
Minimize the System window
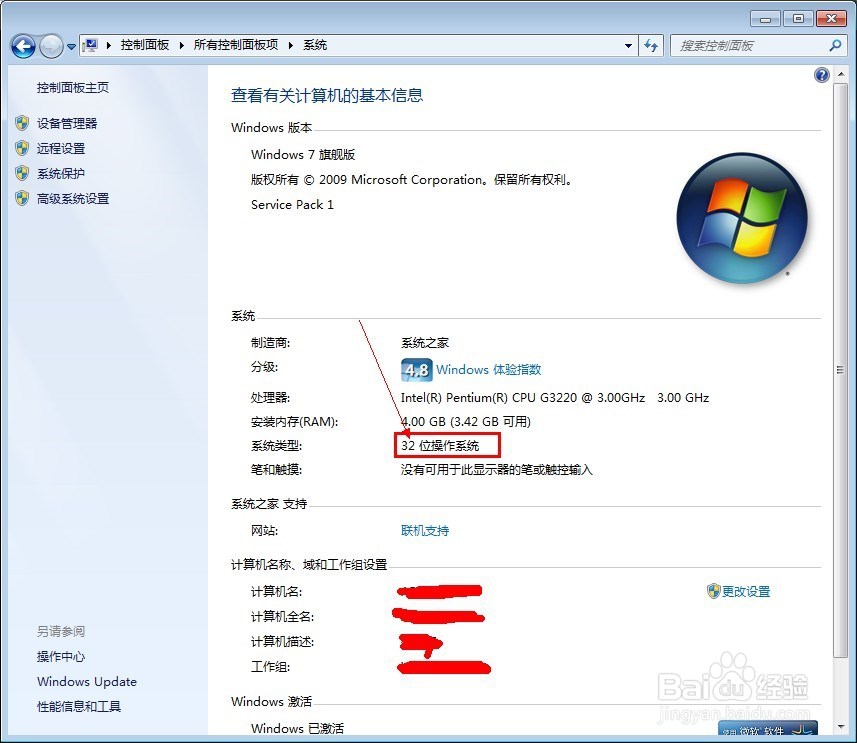(x=765, y=19)
